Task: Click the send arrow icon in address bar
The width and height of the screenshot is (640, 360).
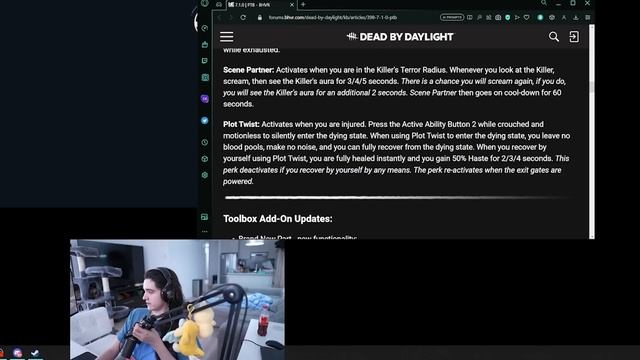Action: [517, 18]
